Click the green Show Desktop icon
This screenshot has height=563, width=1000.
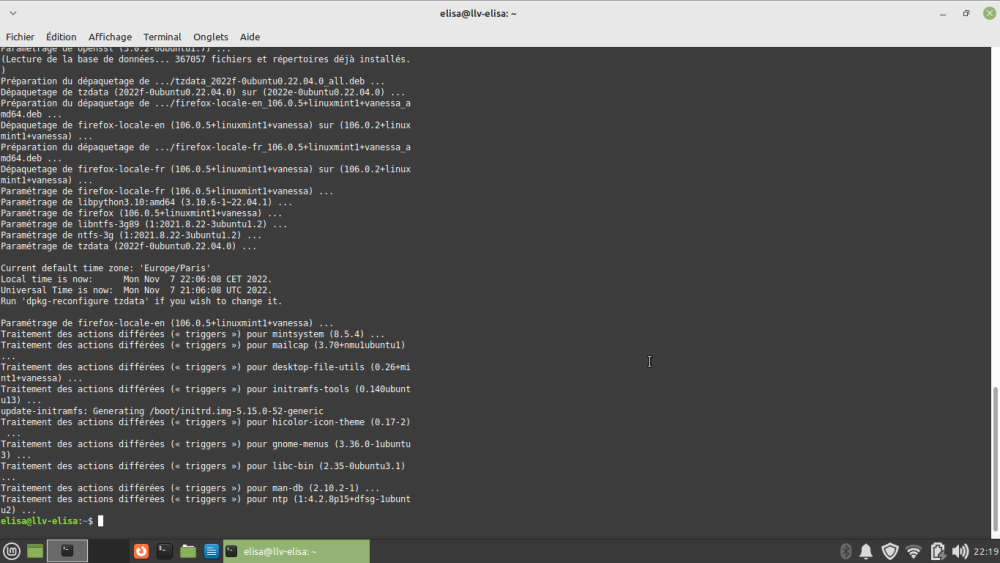(35, 551)
